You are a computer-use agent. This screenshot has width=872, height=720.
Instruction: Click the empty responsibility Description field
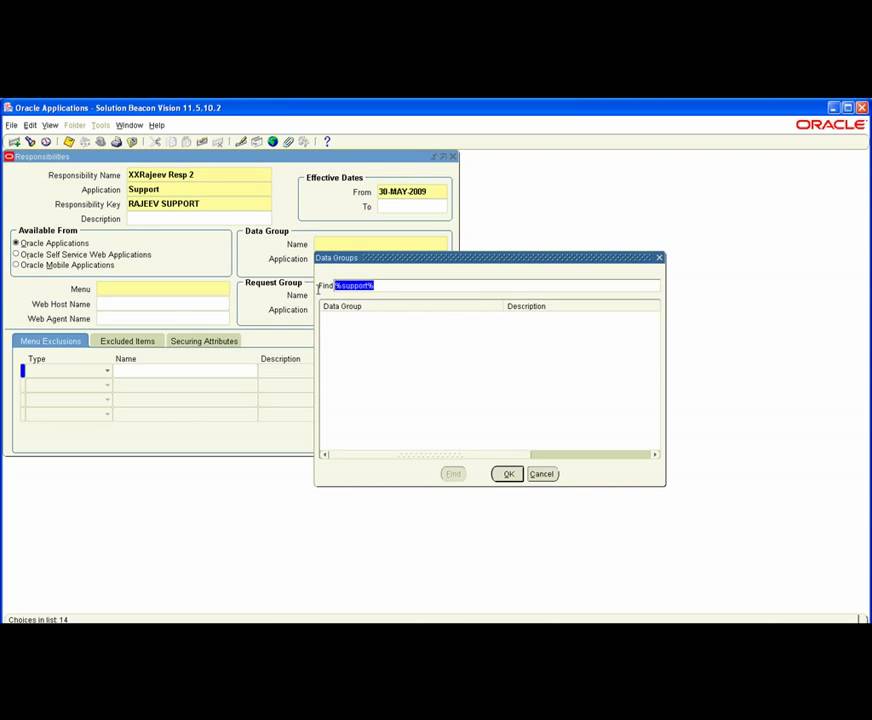click(x=199, y=219)
